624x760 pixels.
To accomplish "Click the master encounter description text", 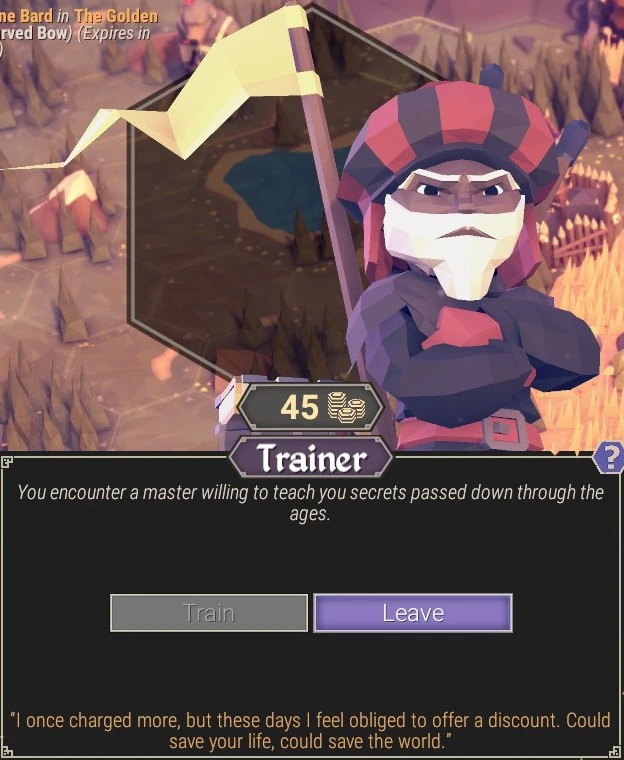I will coord(310,503).
